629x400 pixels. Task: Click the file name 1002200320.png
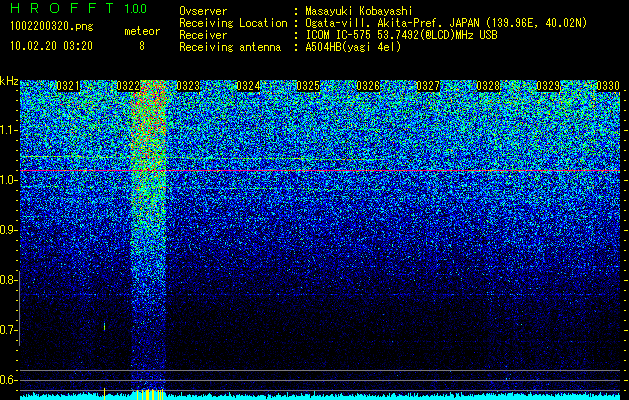[x=52, y=26]
